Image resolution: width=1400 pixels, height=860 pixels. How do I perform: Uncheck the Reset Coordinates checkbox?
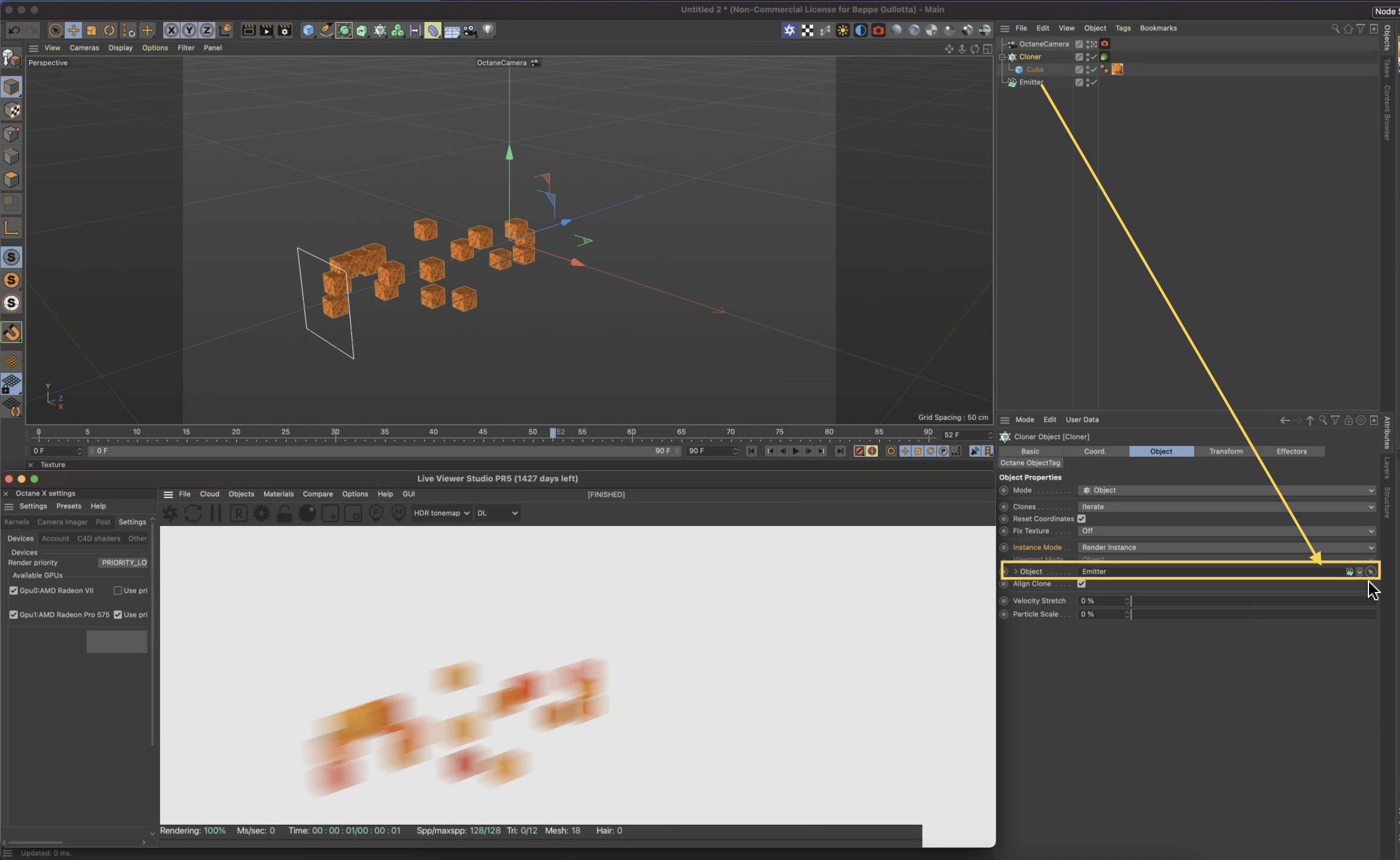pos(1082,519)
